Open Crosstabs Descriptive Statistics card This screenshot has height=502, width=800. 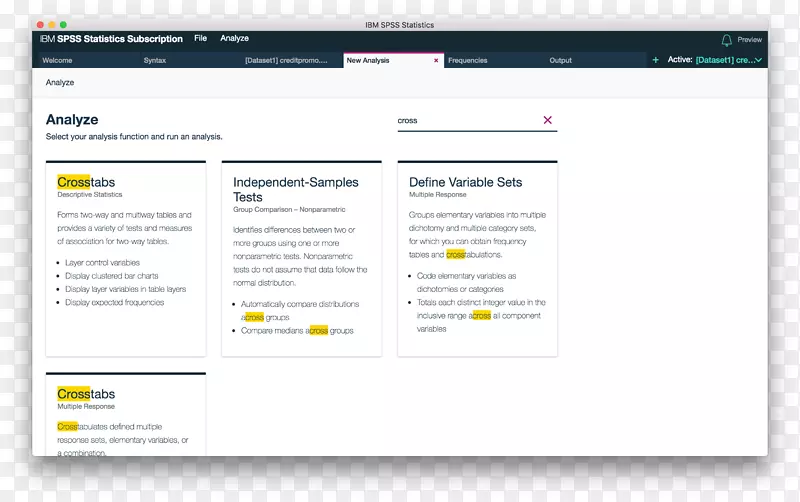126,259
